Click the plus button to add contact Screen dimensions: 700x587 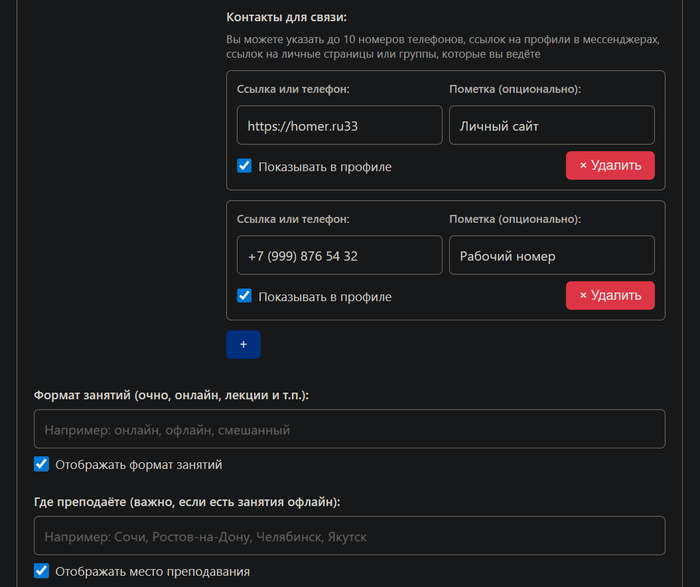click(243, 344)
